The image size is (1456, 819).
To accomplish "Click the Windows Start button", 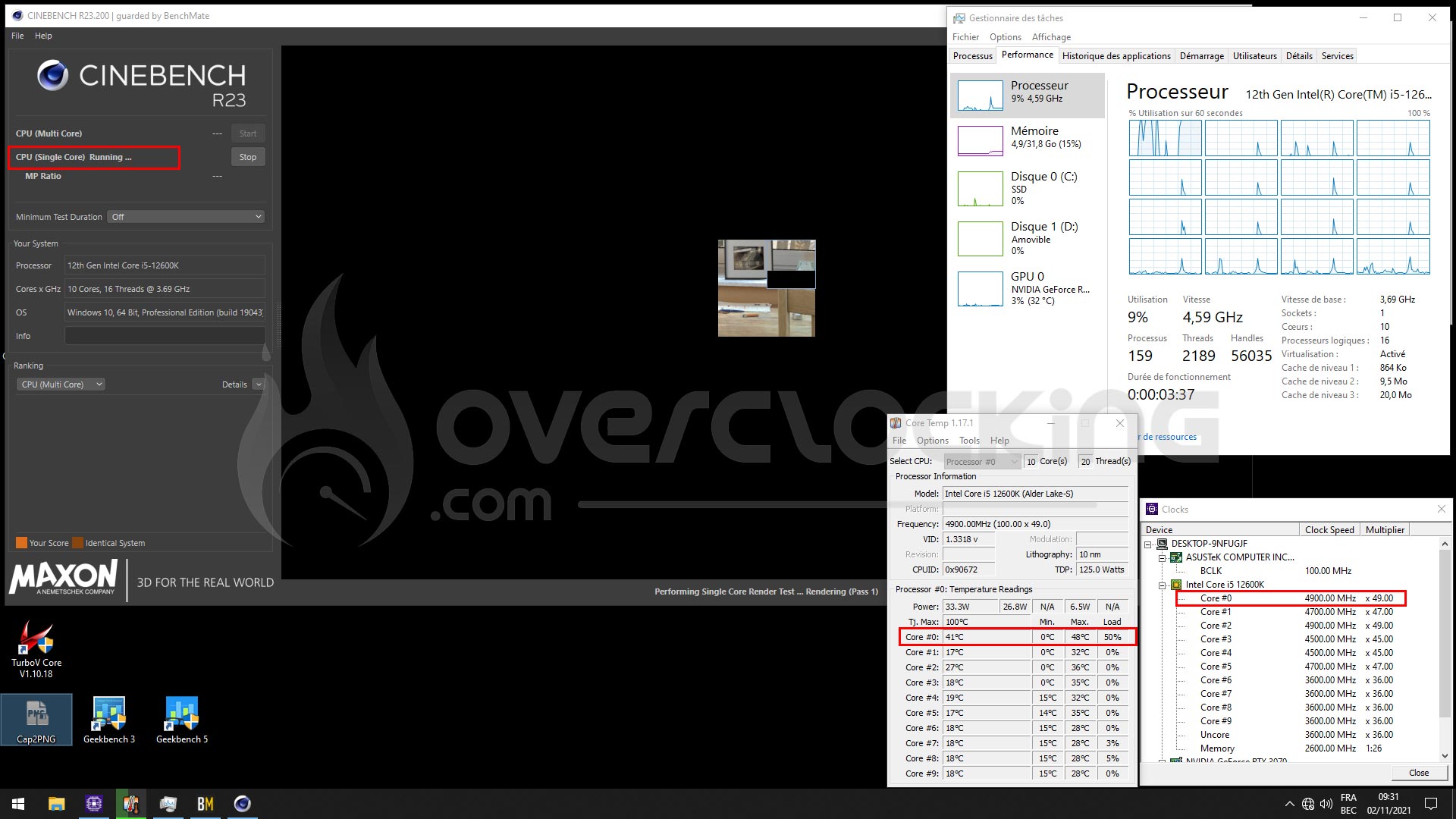I will coord(18,804).
